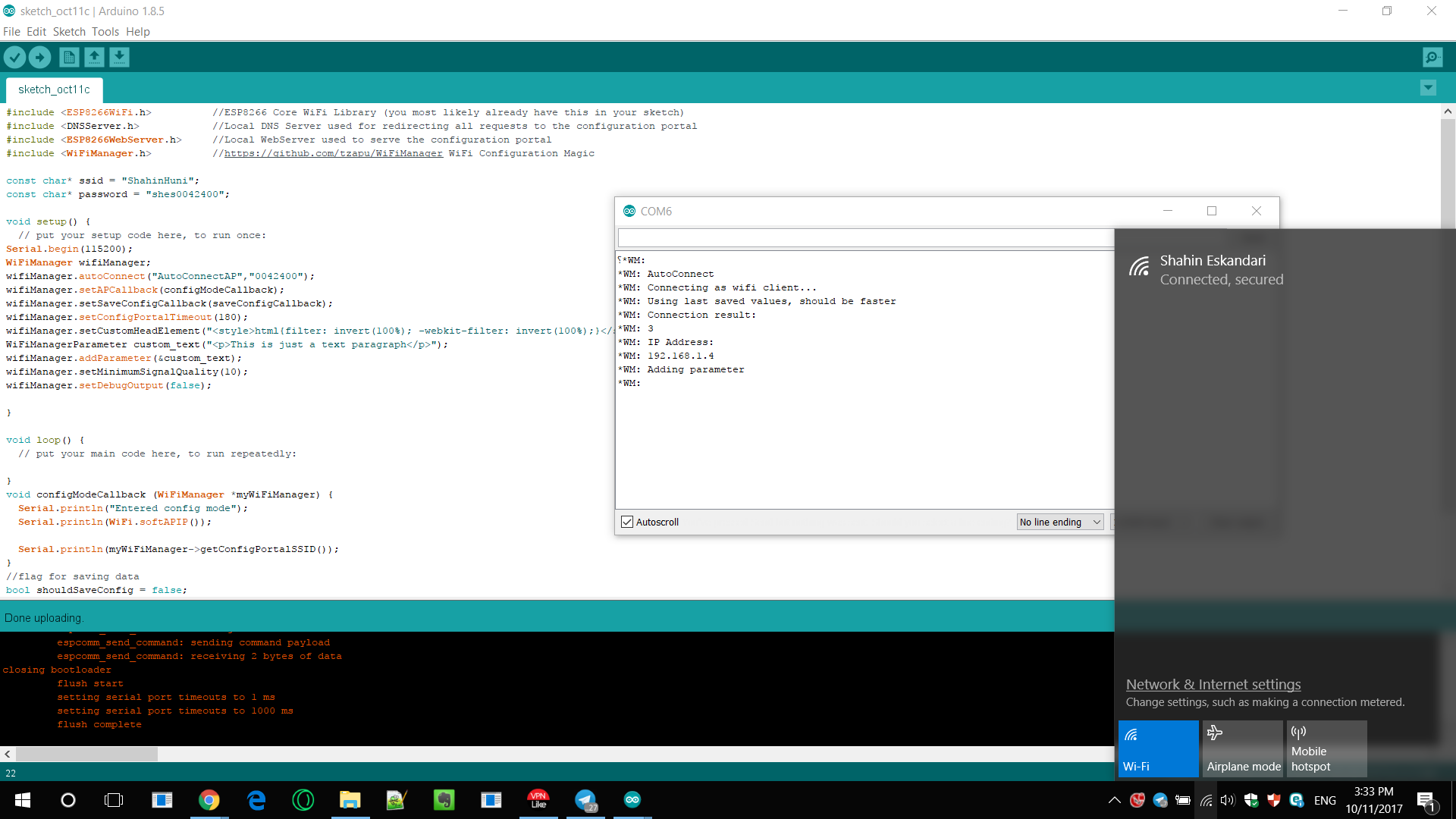Expand the tab menu dropdown arrow
The width and height of the screenshot is (1456, 819).
point(1428,88)
